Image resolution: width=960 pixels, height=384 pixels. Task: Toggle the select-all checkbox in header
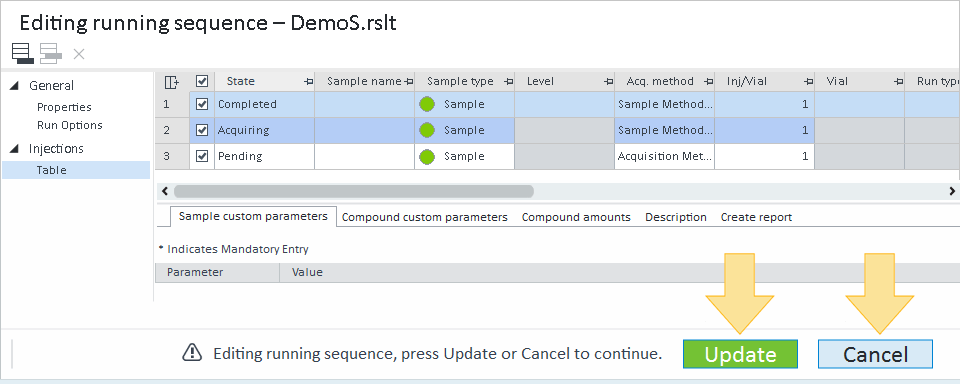(x=202, y=81)
